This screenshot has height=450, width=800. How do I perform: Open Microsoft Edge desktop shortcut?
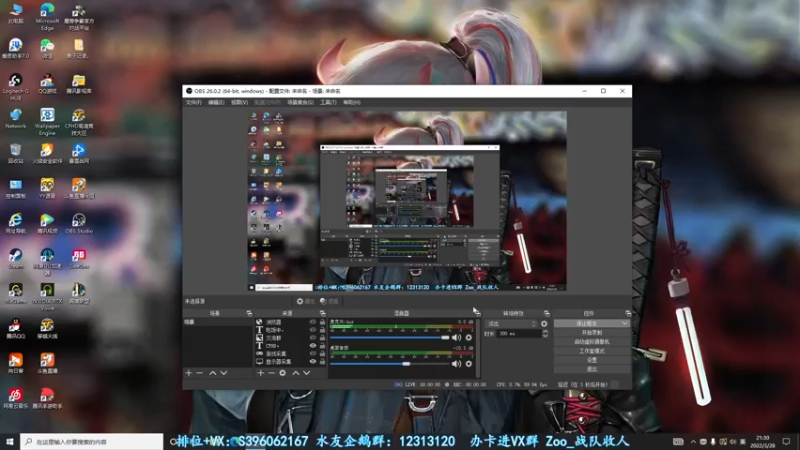[x=47, y=17]
